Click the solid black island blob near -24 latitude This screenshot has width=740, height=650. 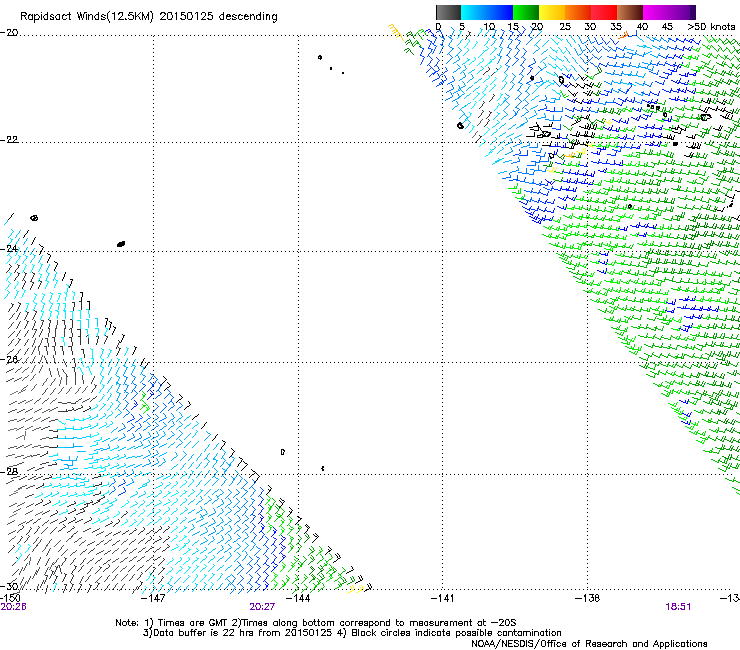point(121,244)
